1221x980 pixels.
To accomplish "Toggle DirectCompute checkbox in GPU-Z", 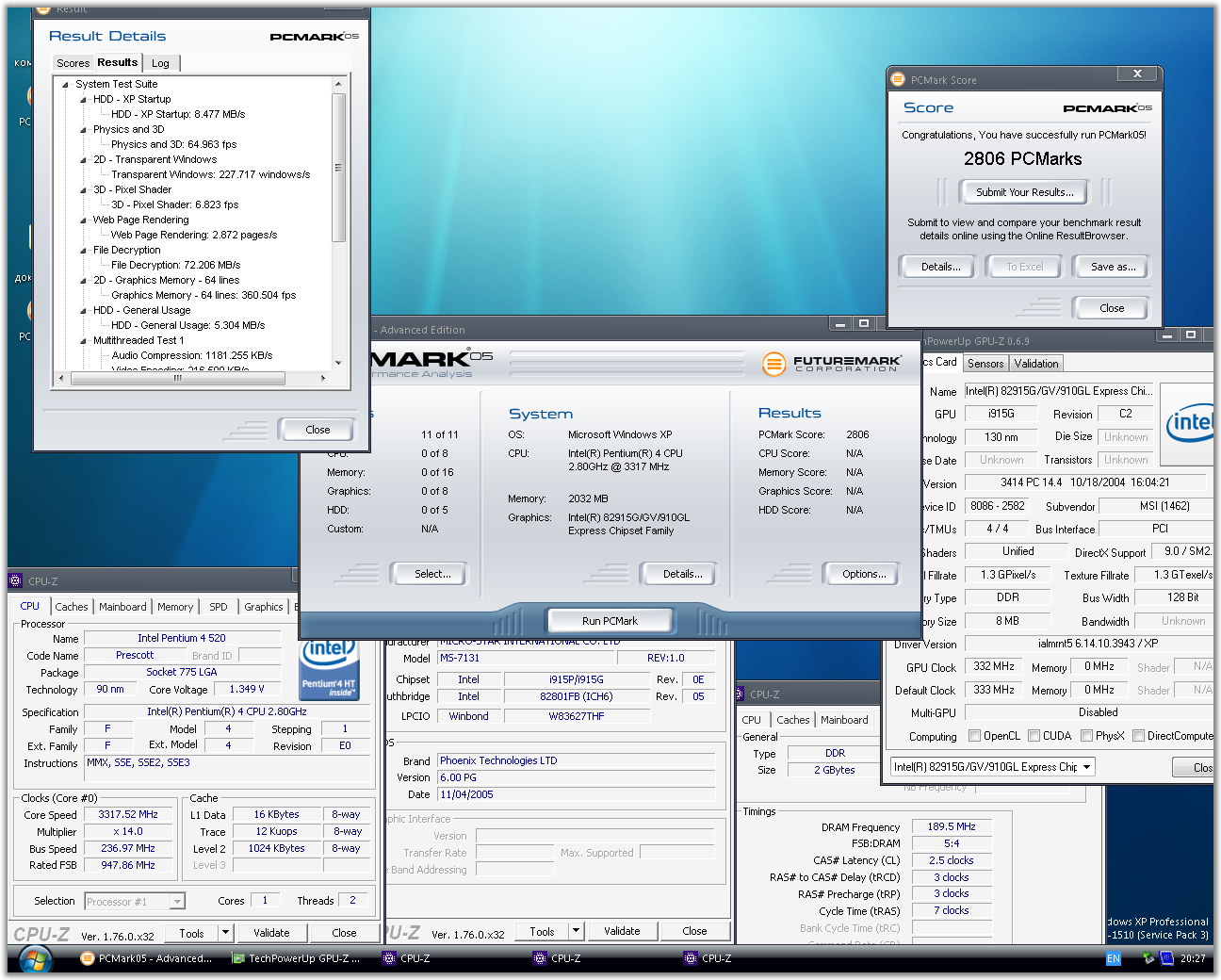I will (1138, 736).
